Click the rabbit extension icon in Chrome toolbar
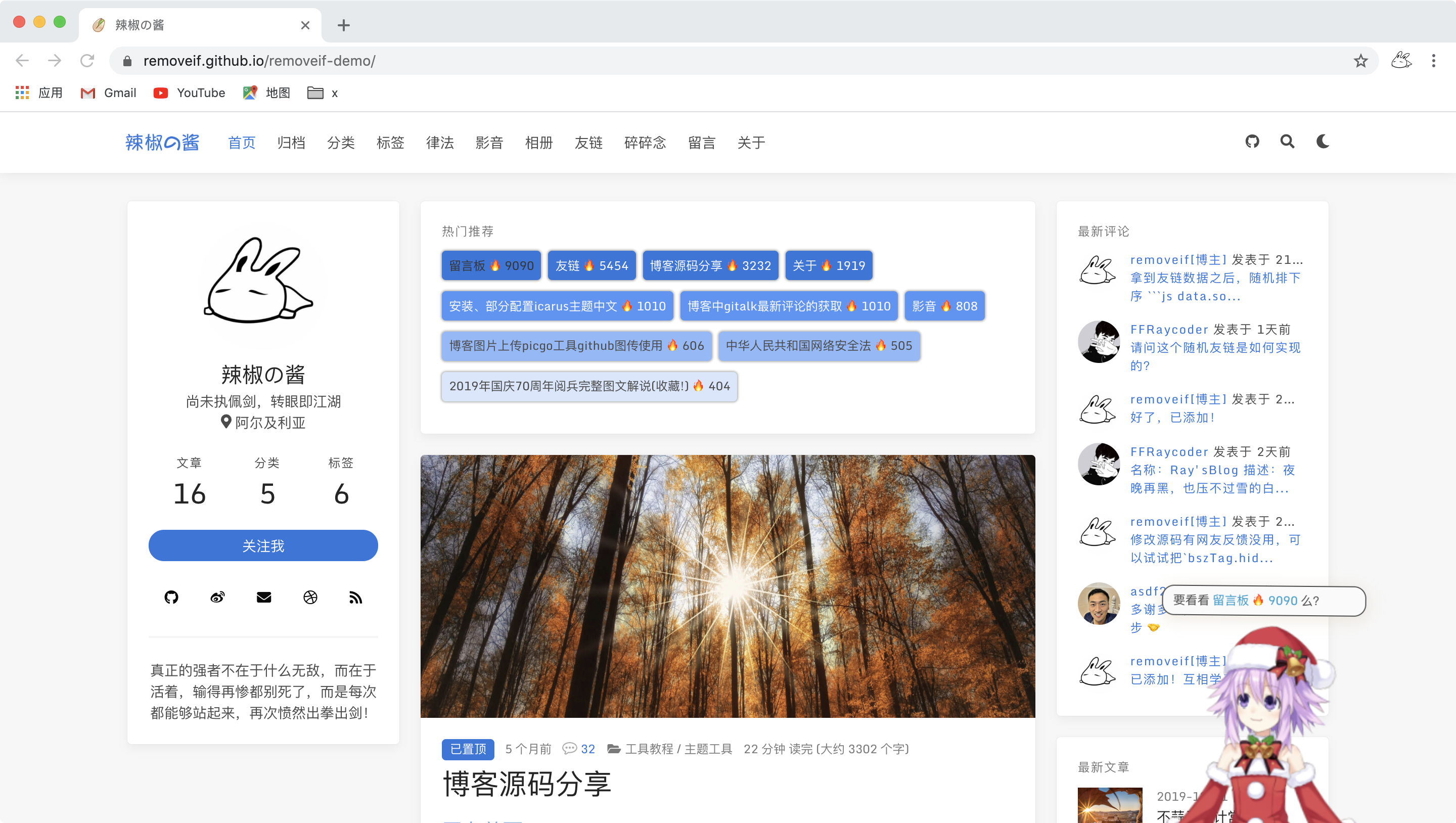The height and width of the screenshot is (823, 1456). pyautogui.click(x=1401, y=61)
